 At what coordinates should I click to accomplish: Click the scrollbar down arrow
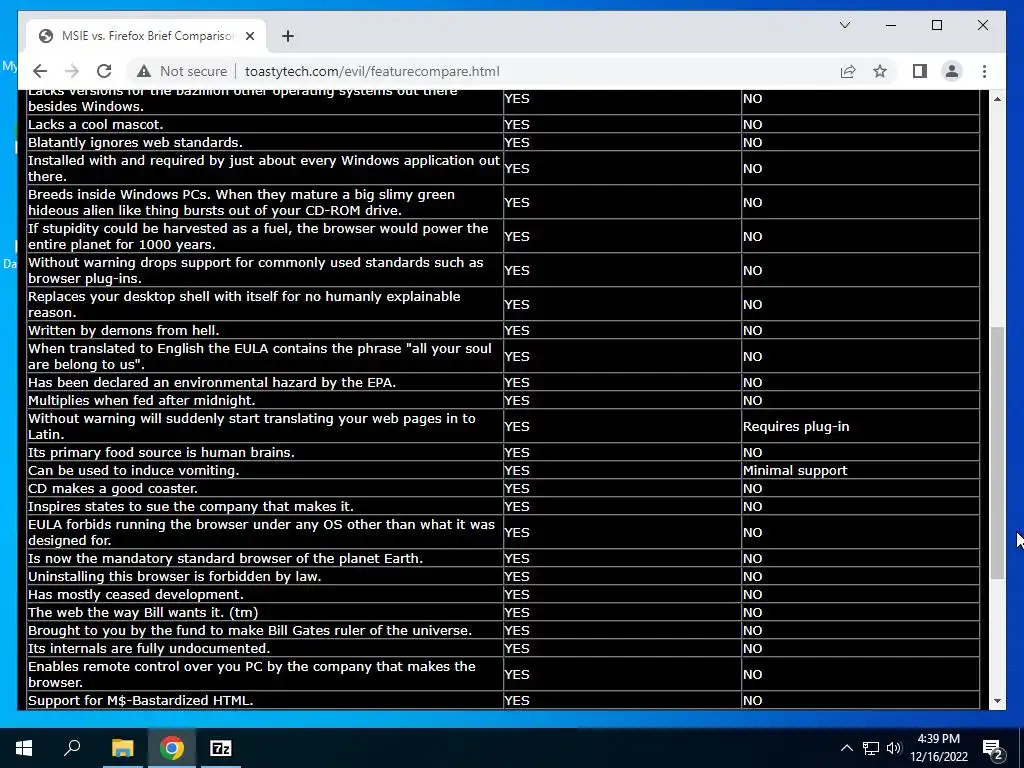[x=997, y=701]
